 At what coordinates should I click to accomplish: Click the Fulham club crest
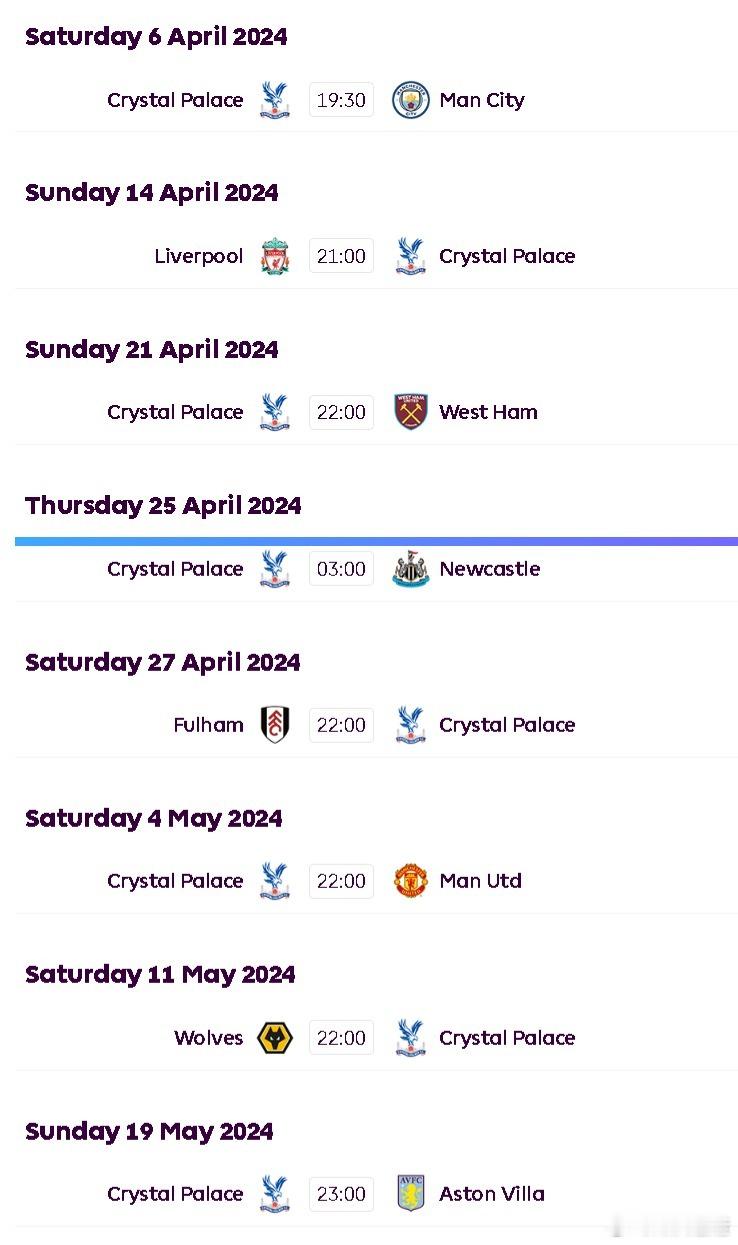tap(275, 725)
